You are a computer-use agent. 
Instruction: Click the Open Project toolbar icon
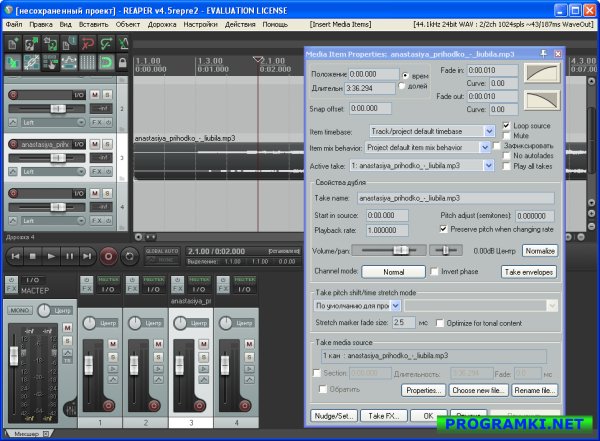[x=31, y=43]
